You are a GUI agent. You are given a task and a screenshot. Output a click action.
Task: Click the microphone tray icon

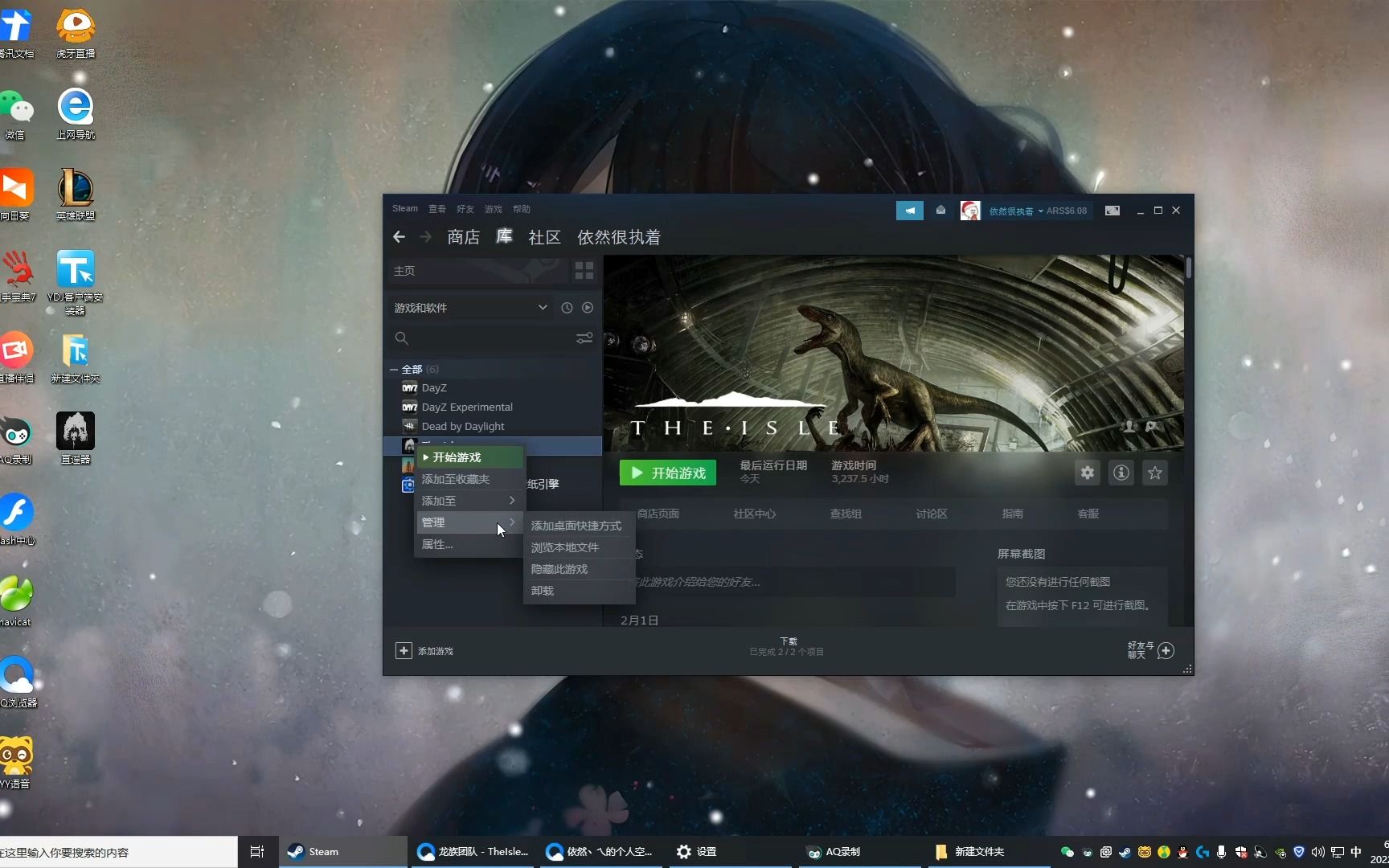(x=1221, y=852)
